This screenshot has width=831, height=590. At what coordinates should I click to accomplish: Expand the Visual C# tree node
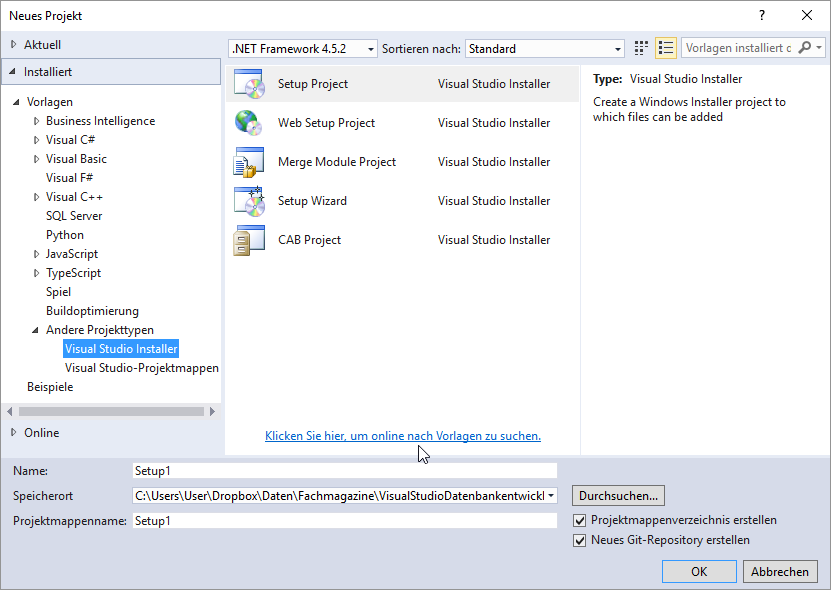pyautogui.click(x=37, y=140)
